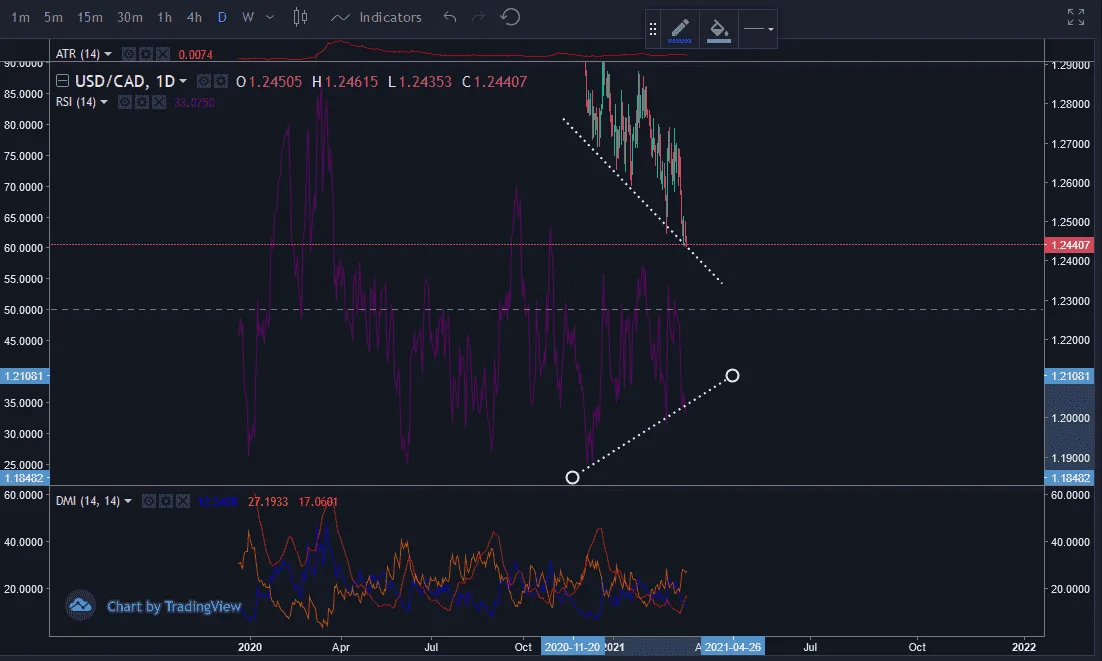Remove the RSI indicator
The height and width of the screenshot is (661, 1102).
(x=159, y=103)
